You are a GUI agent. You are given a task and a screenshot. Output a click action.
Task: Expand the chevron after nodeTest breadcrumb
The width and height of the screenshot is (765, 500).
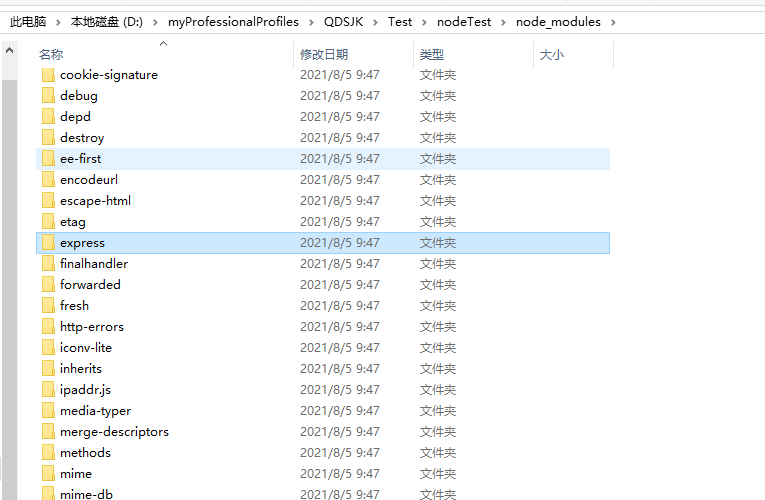point(503,22)
